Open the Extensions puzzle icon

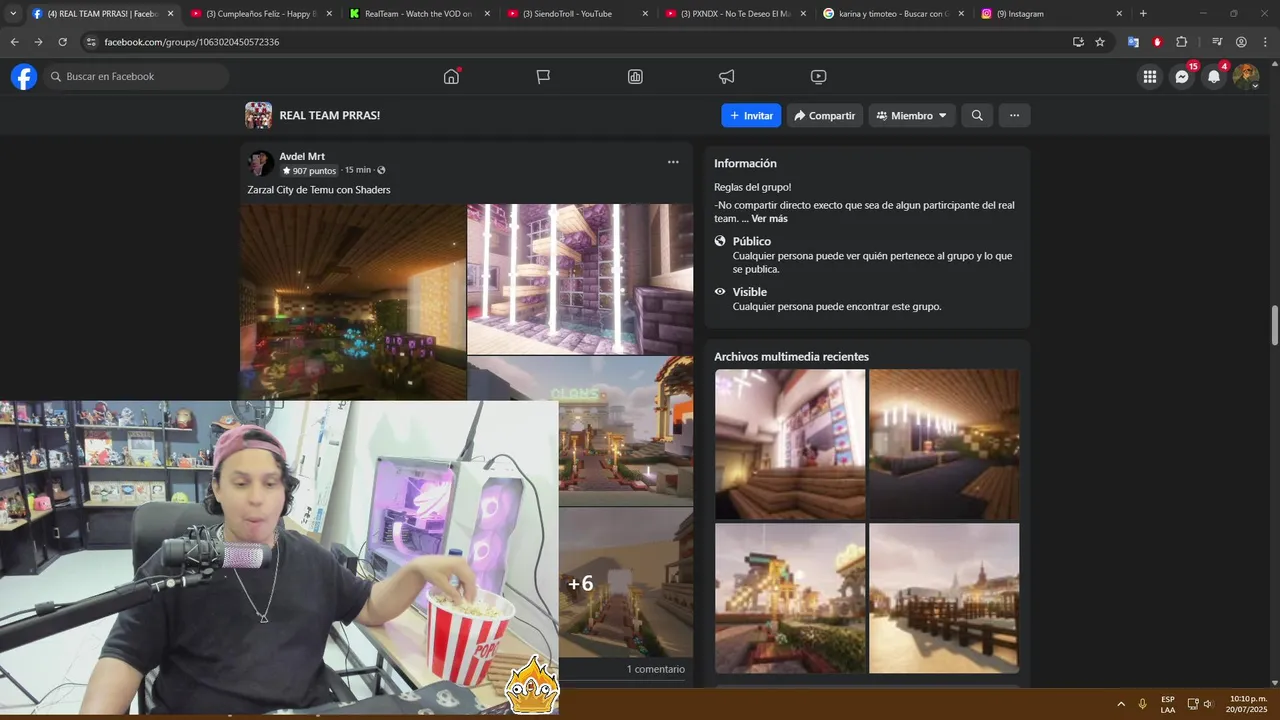point(1181,42)
